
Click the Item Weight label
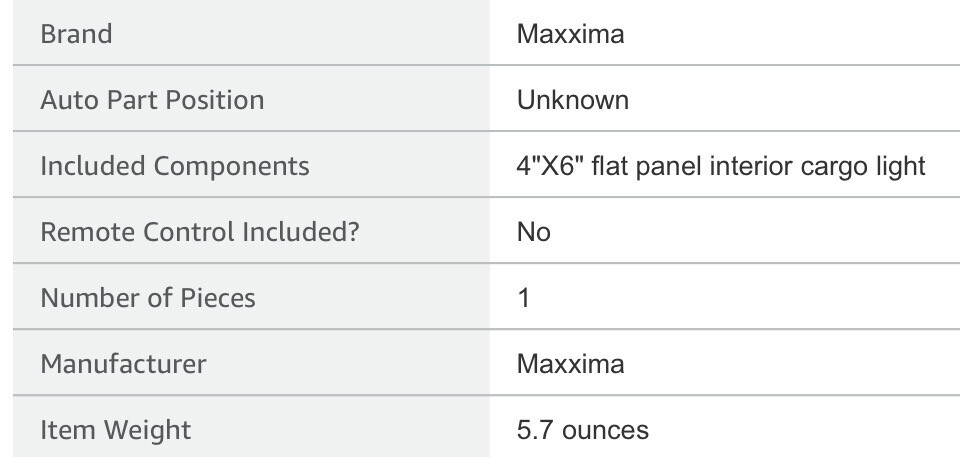[116, 431]
